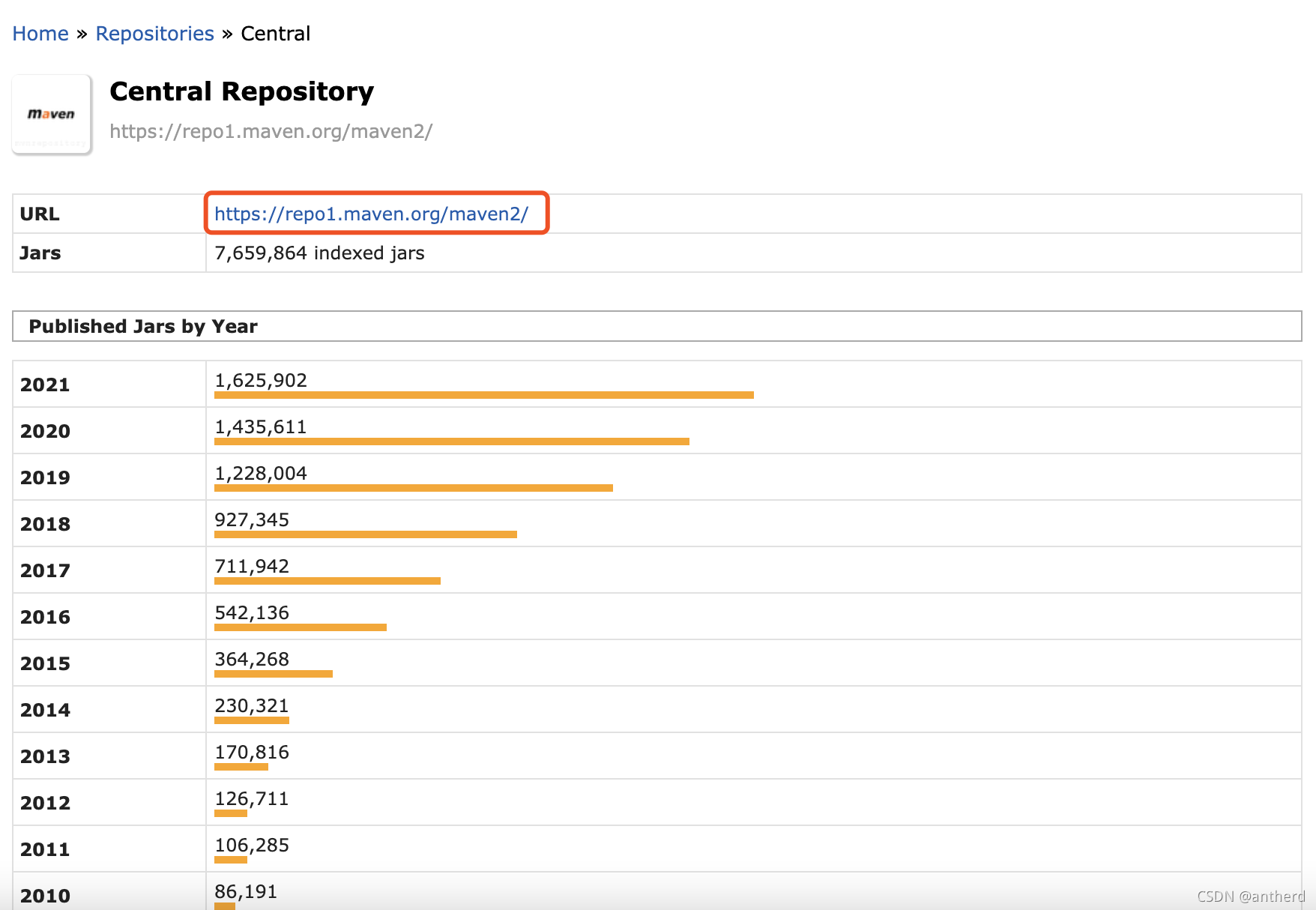
Task: Click the orange bar for 2020
Action: tap(452, 442)
